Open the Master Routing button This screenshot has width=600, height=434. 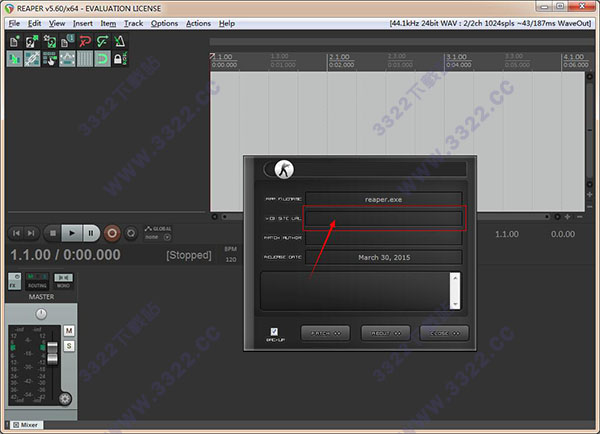37,281
